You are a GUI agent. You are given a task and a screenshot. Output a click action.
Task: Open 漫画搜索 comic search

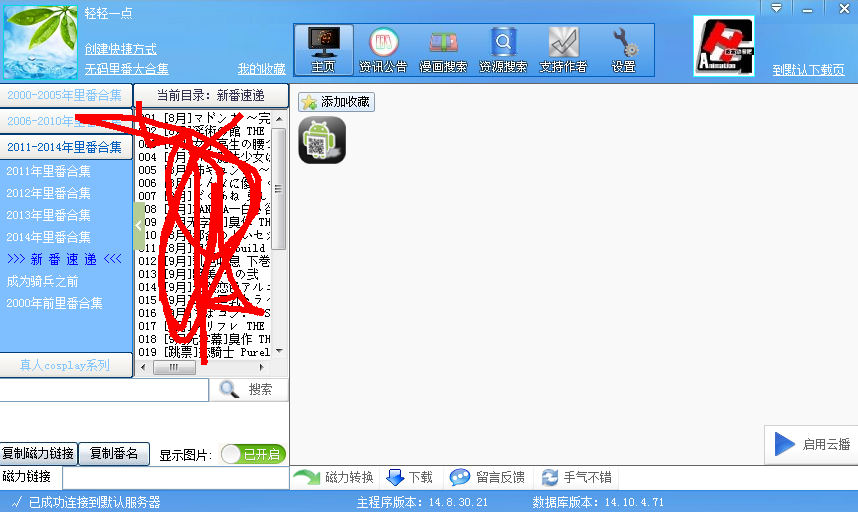443,49
